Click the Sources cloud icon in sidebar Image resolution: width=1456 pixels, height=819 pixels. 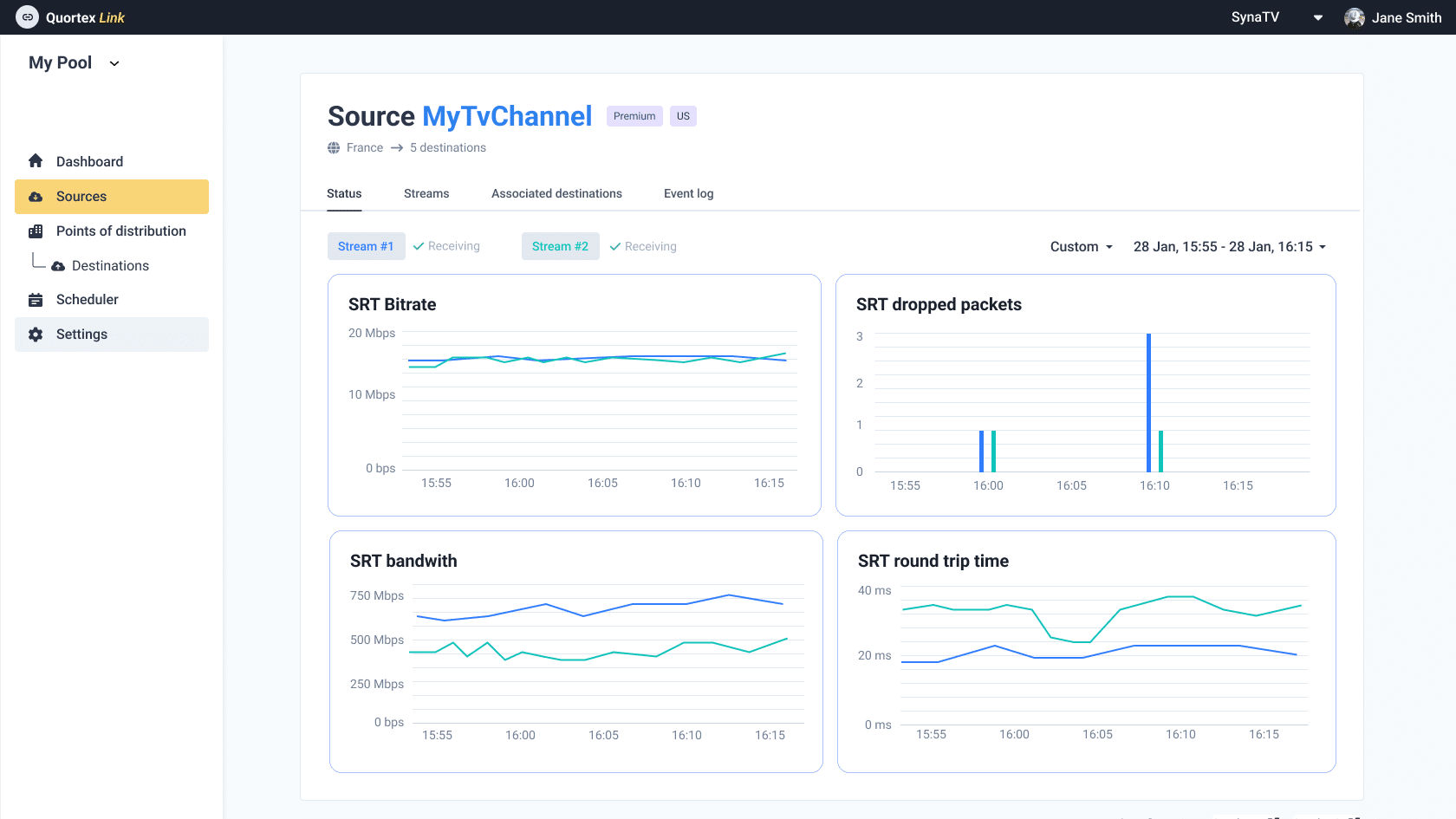click(36, 197)
